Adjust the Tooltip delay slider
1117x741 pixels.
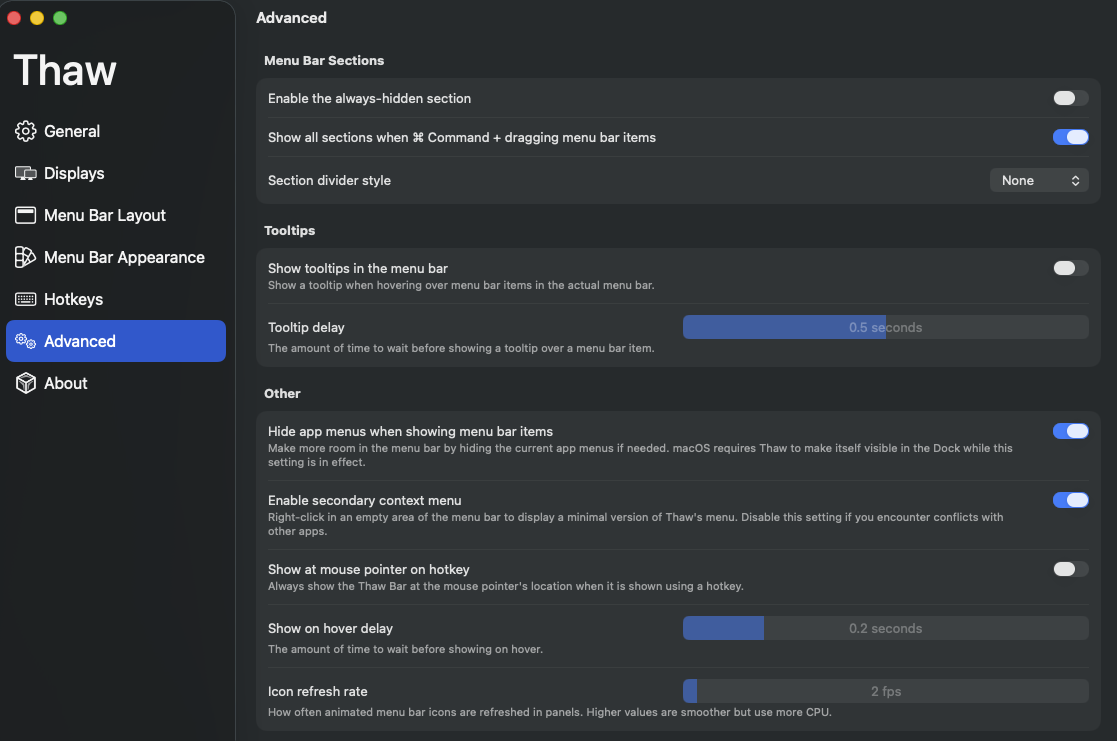[885, 328]
